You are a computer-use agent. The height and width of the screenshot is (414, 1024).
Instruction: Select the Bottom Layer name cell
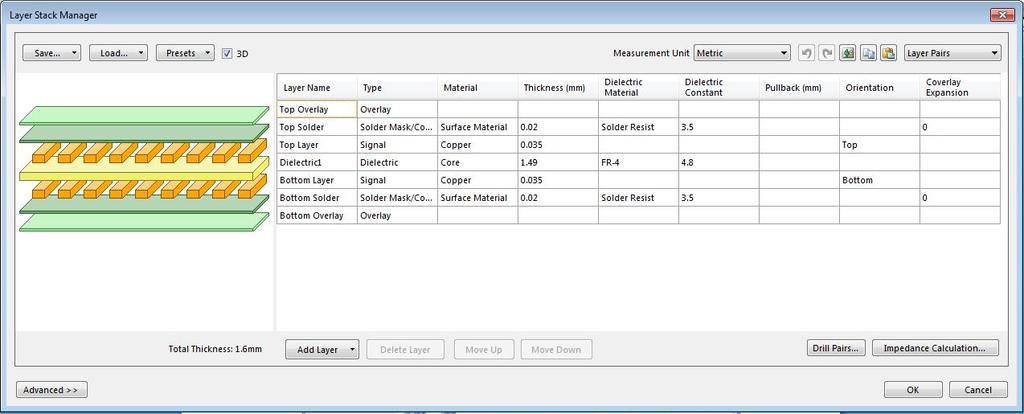click(x=317, y=180)
